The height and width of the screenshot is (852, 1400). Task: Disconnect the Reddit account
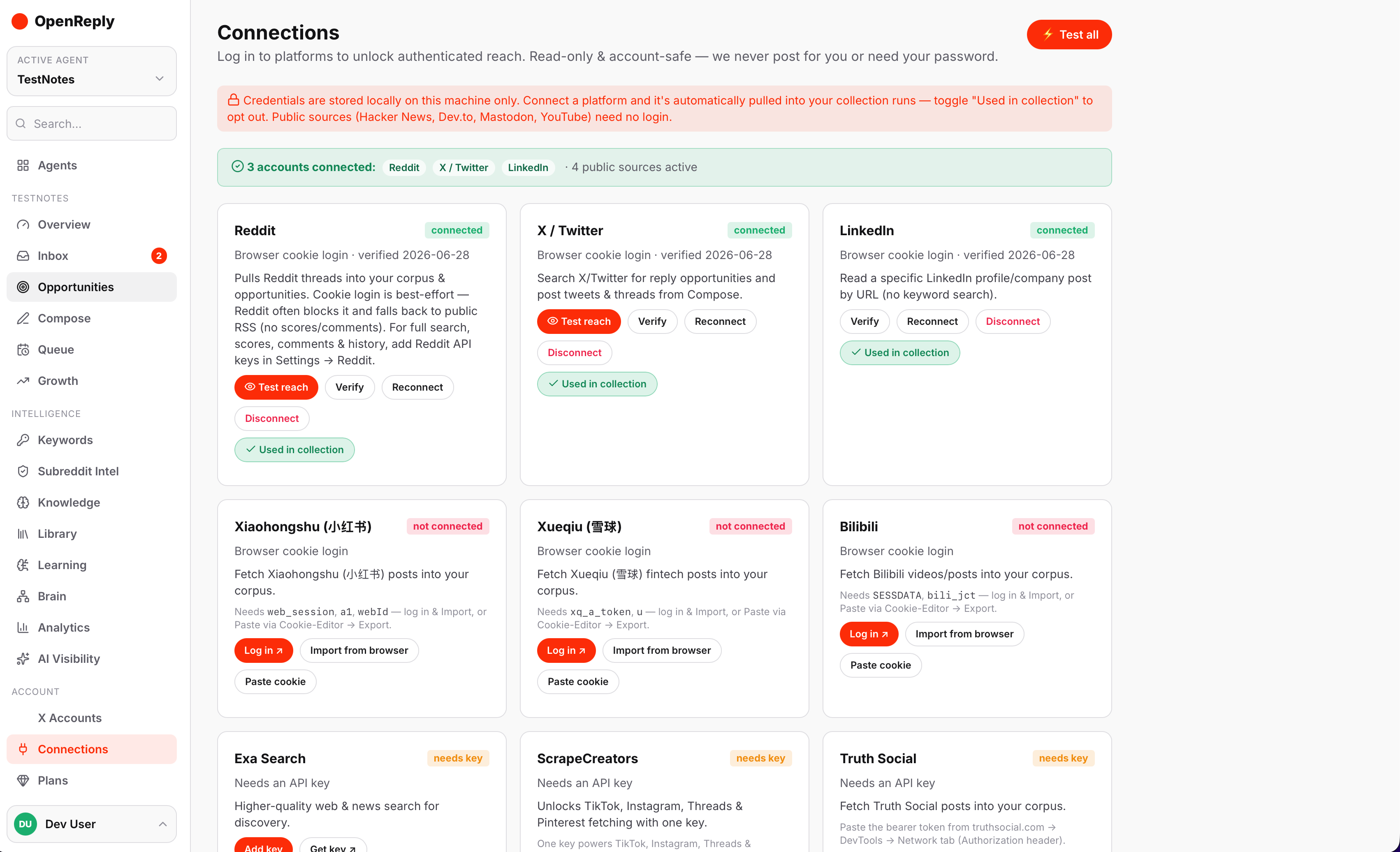click(x=271, y=418)
